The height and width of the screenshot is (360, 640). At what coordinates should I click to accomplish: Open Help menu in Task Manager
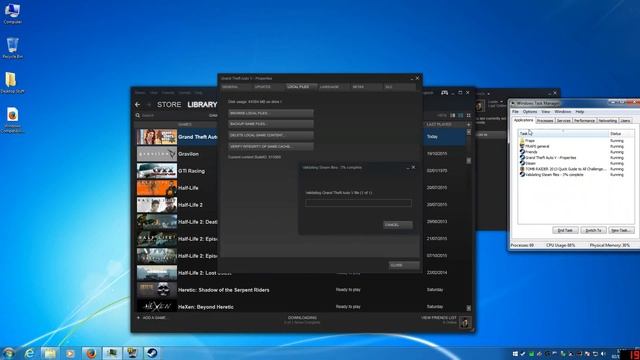[x=580, y=111]
